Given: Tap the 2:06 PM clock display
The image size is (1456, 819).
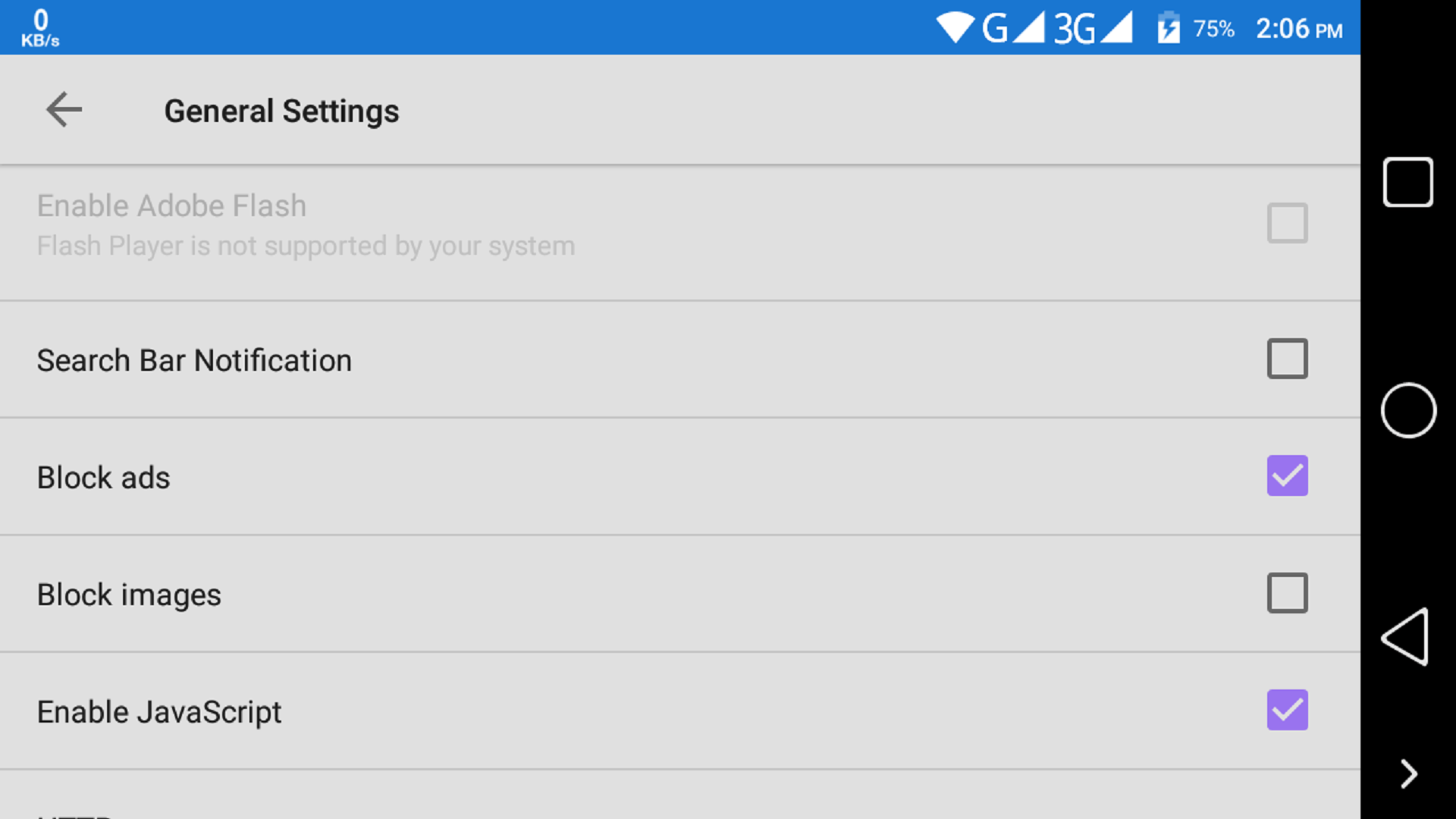Looking at the screenshot, I should [1298, 29].
